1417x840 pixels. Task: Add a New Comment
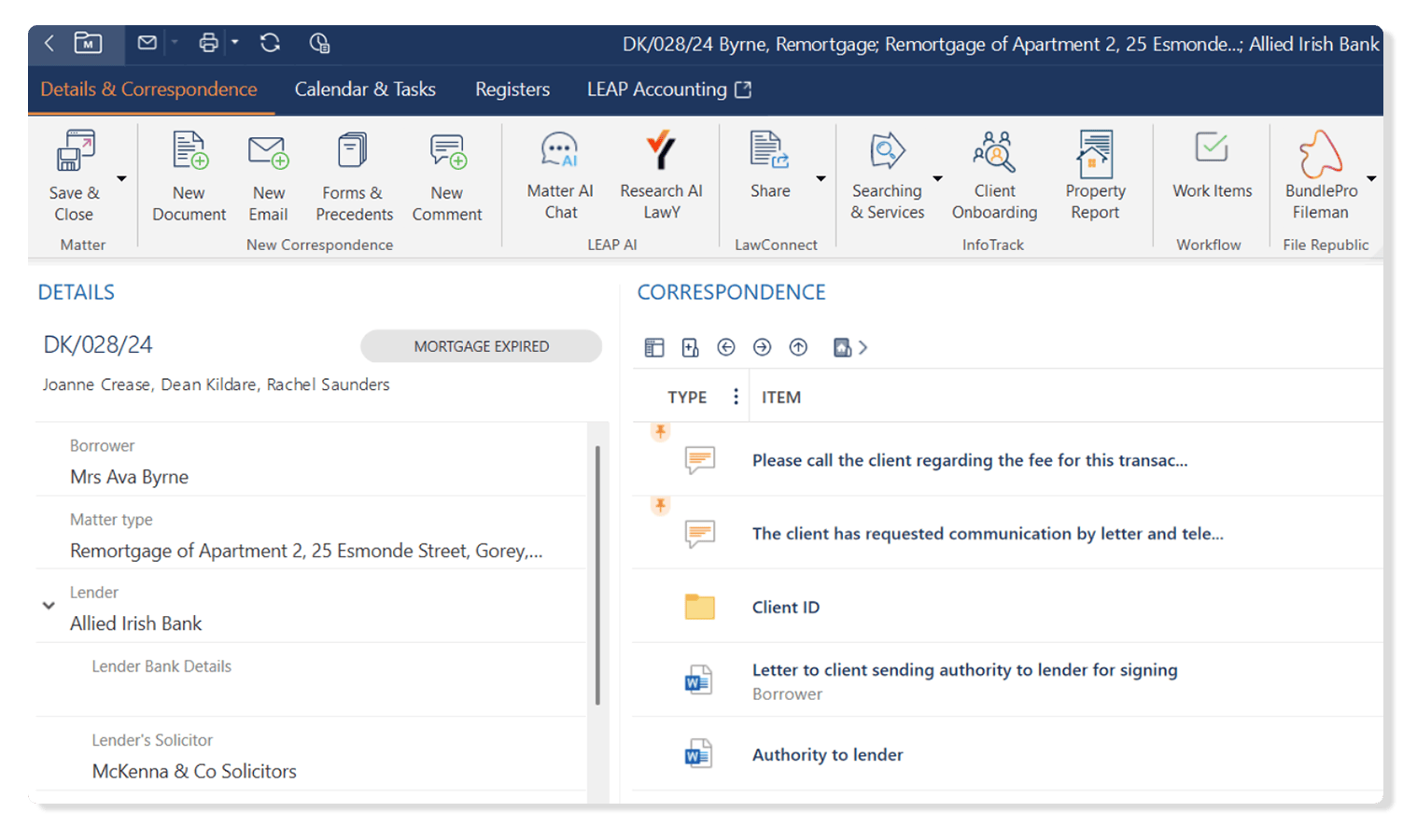[447, 176]
